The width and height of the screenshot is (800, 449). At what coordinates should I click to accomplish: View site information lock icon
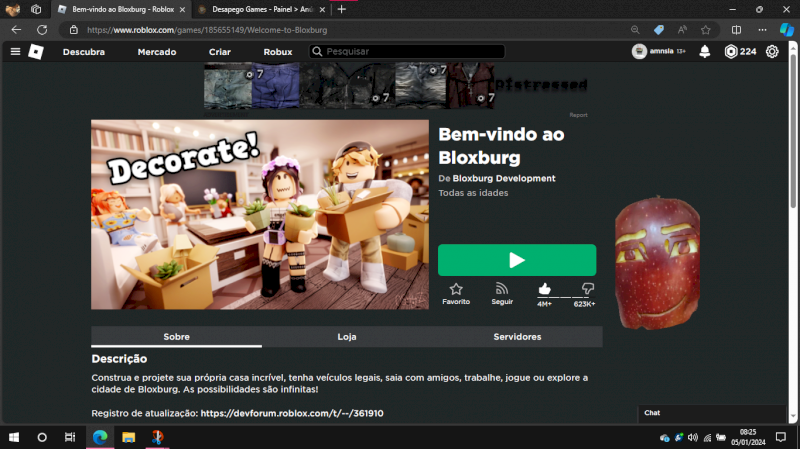74,30
